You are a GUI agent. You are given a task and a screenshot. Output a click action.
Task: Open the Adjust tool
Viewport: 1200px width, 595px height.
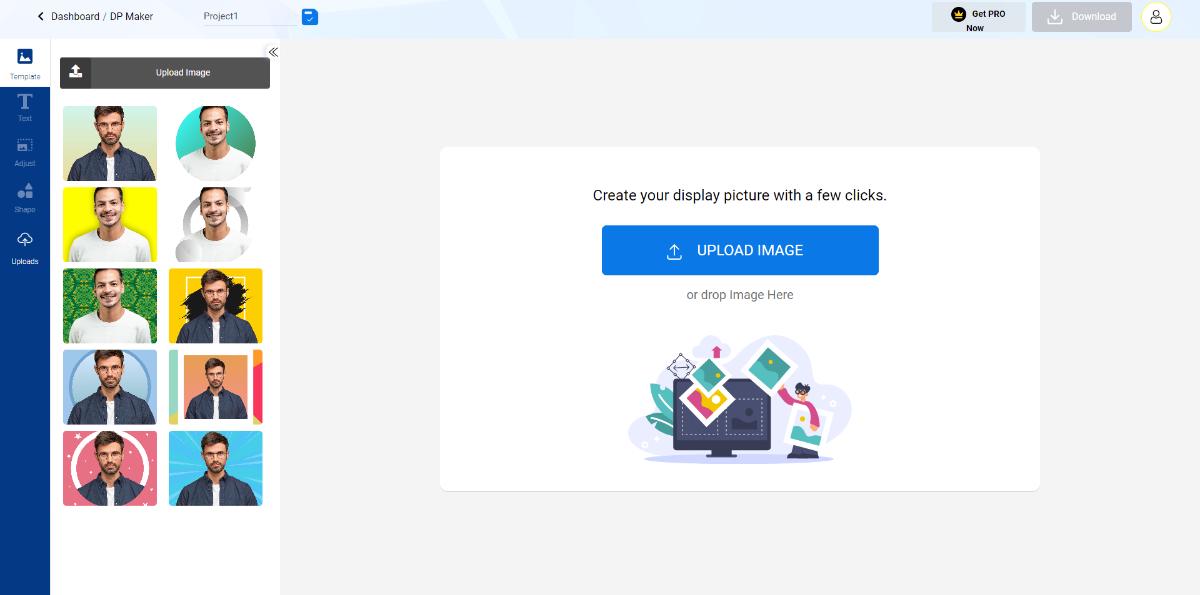tap(25, 147)
